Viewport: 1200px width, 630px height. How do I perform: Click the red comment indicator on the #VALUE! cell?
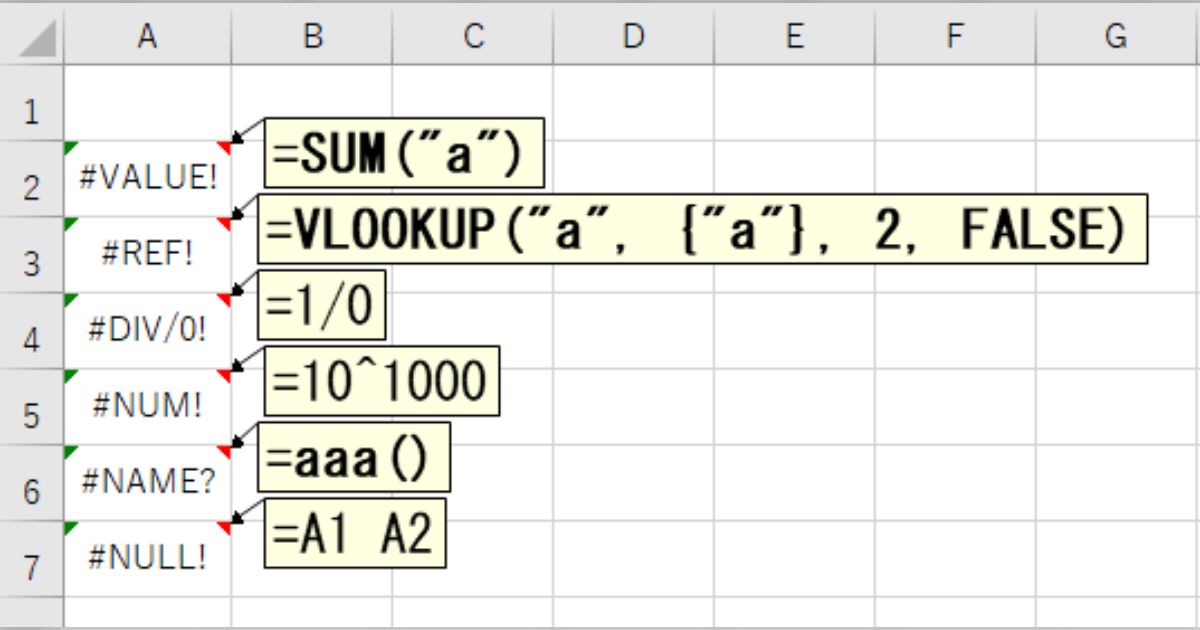pyautogui.click(x=224, y=147)
